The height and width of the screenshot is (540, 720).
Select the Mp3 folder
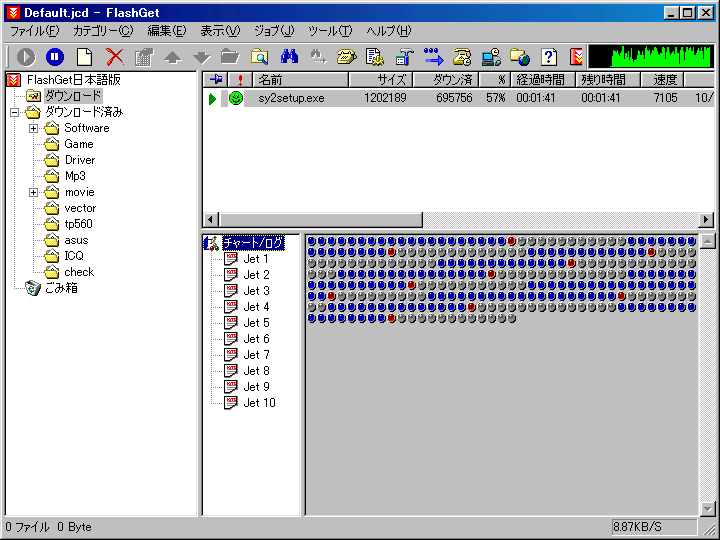tap(75, 176)
